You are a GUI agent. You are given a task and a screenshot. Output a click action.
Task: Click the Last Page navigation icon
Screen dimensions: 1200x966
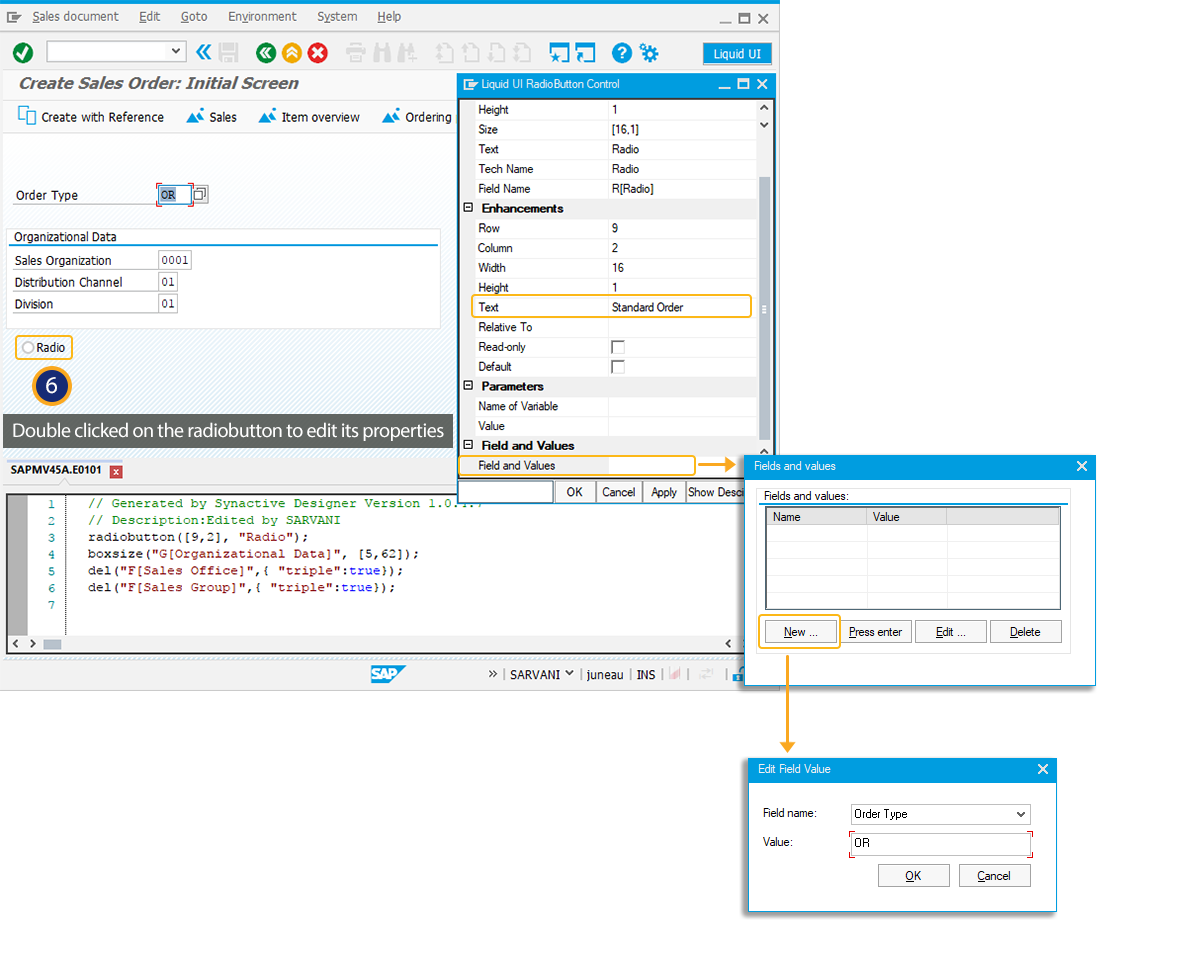(x=522, y=53)
